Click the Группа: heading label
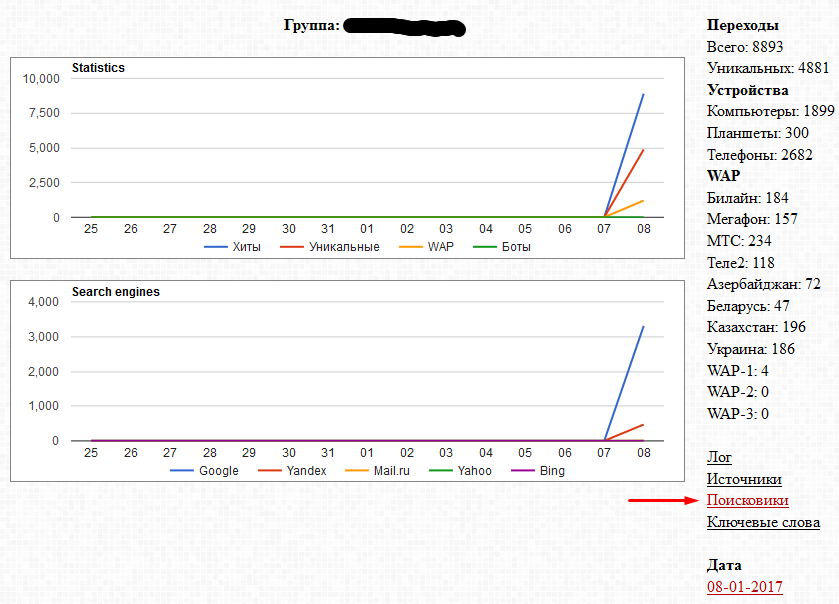Viewport: 839px width, 604px height. (x=311, y=25)
